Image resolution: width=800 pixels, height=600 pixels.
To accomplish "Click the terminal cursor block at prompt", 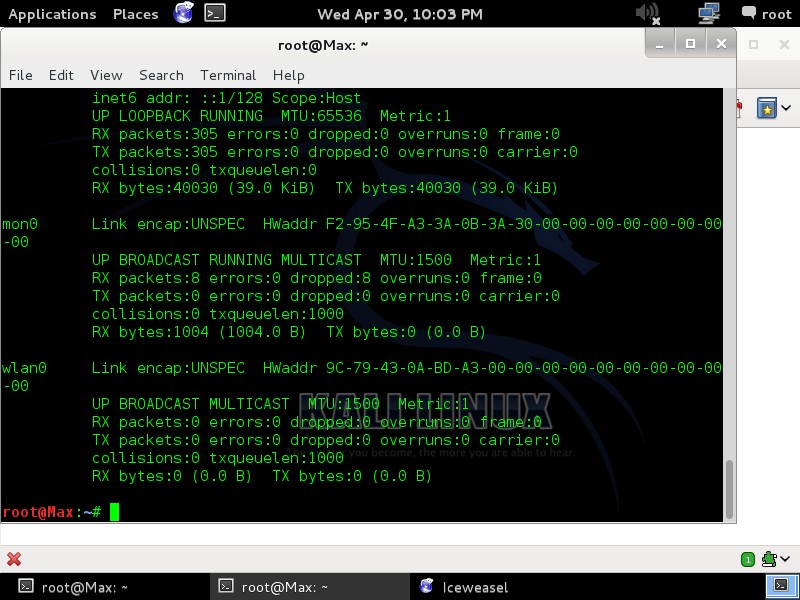I will (x=114, y=512).
